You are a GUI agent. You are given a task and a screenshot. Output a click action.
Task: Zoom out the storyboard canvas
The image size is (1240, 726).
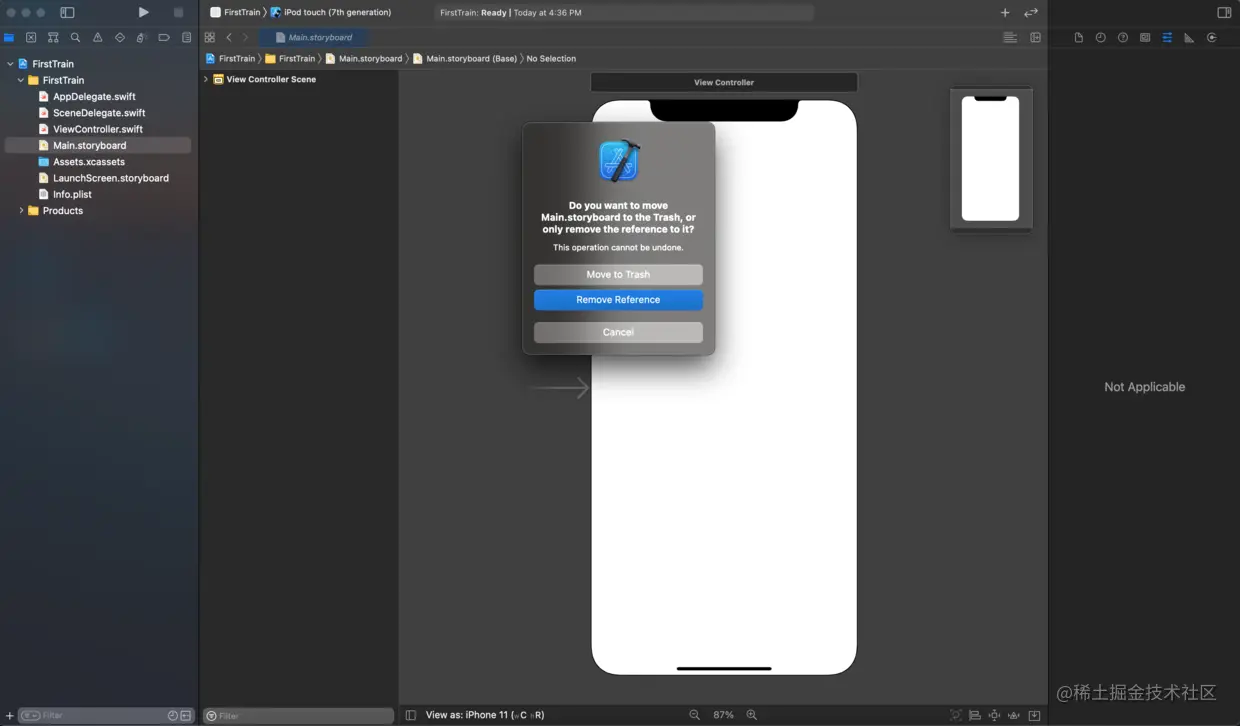(x=694, y=715)
